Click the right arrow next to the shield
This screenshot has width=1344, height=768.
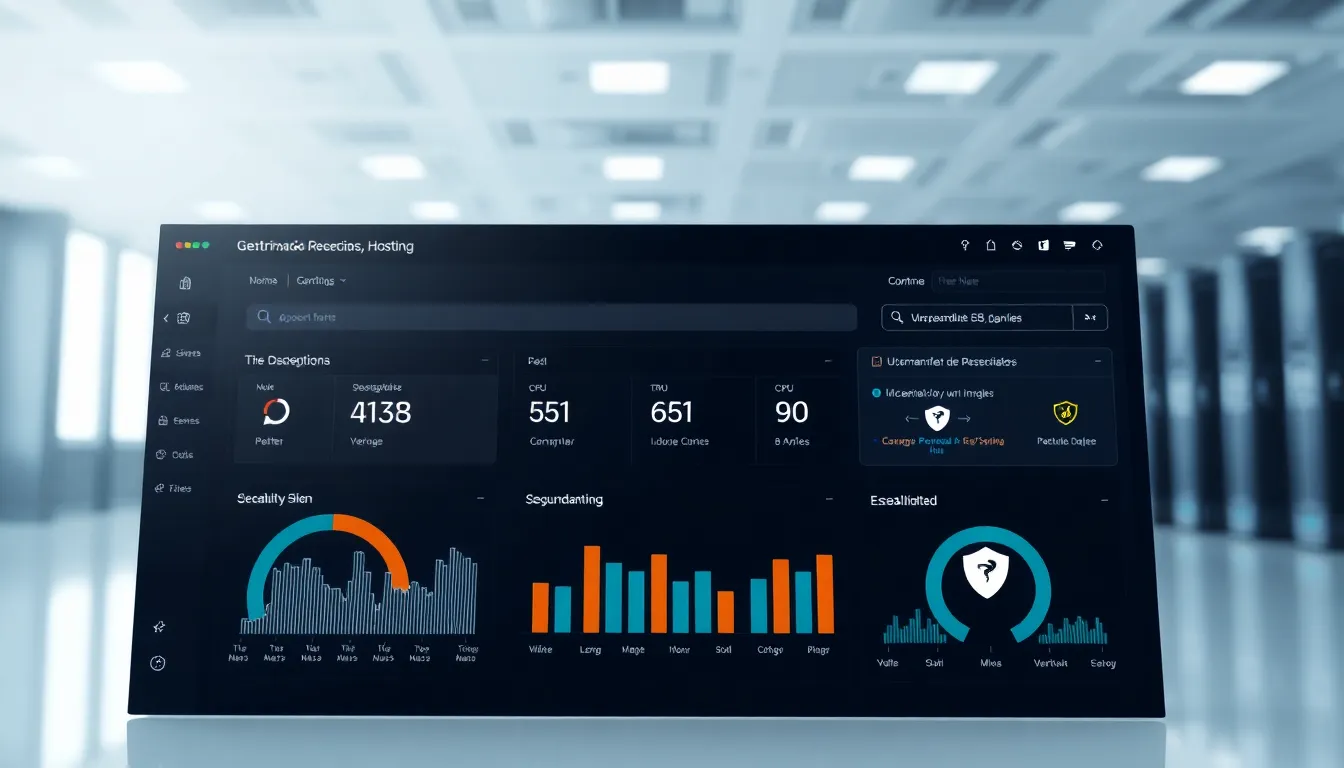[965, 418]
